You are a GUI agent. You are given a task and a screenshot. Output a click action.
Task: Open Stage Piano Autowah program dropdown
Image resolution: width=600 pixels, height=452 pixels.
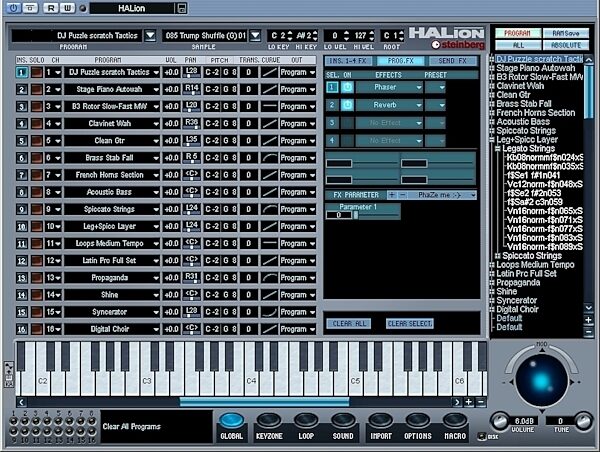(155, 90)
